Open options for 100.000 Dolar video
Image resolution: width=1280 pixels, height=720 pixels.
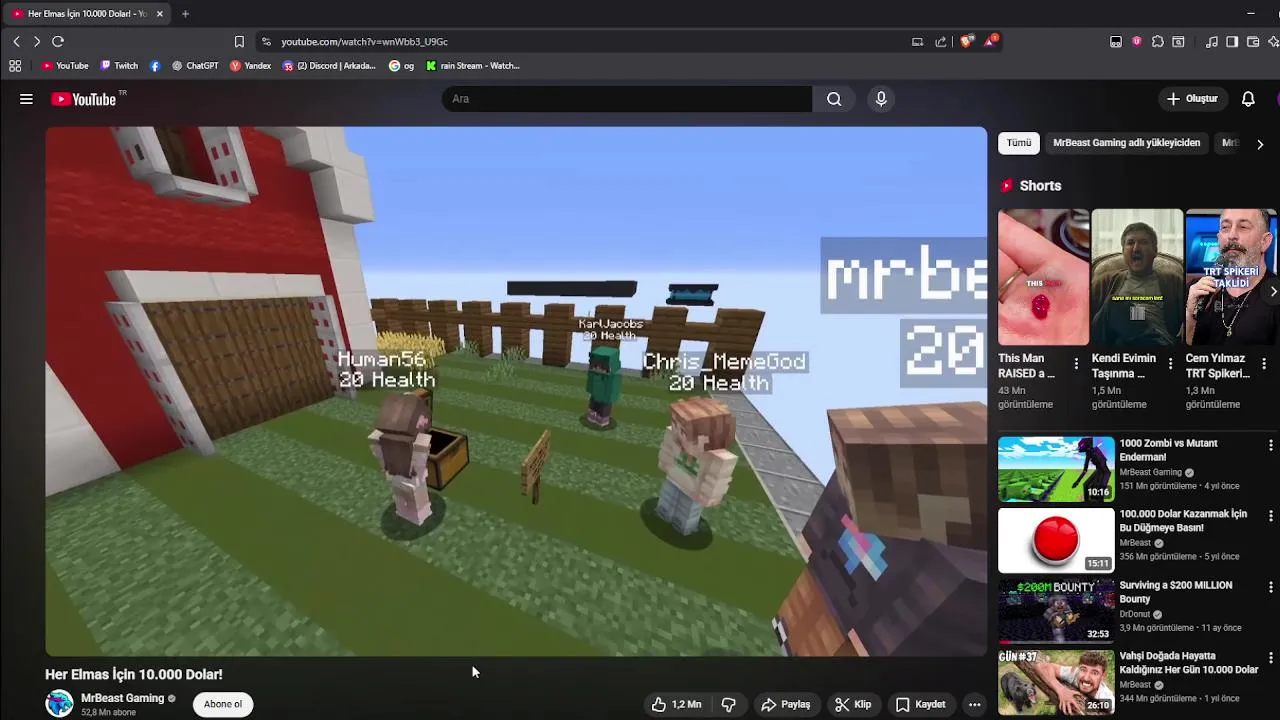pyautogui.click(x=1271, y=516)
